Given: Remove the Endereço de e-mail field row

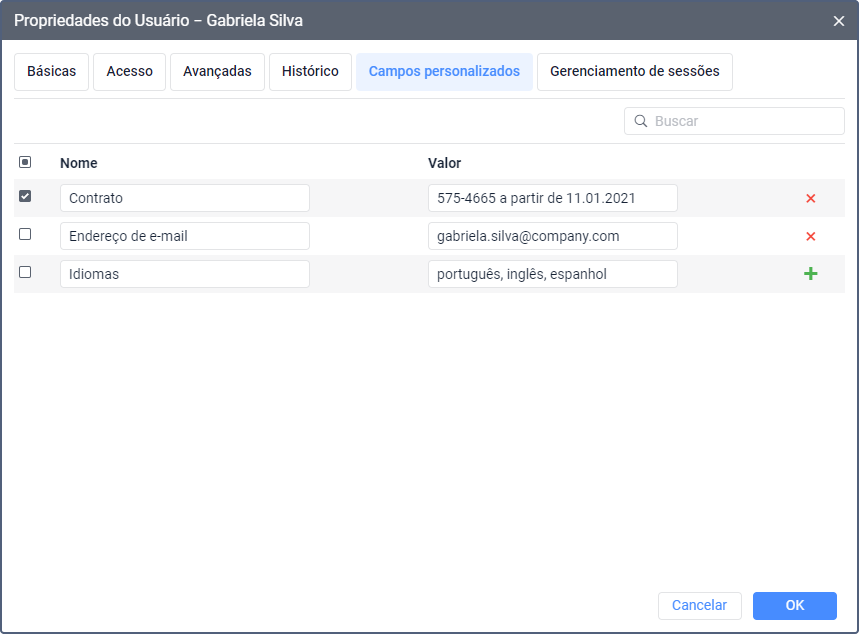Looking at the screenshot, I should 810,236.
